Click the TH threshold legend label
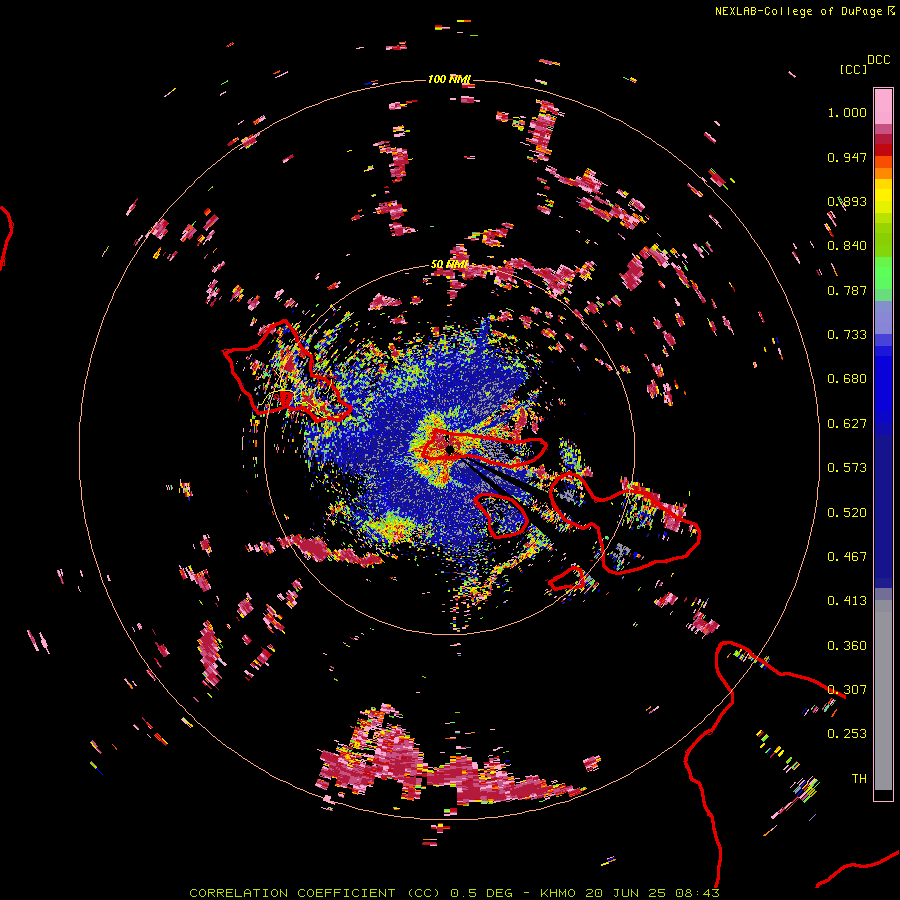 pos(859,779)
